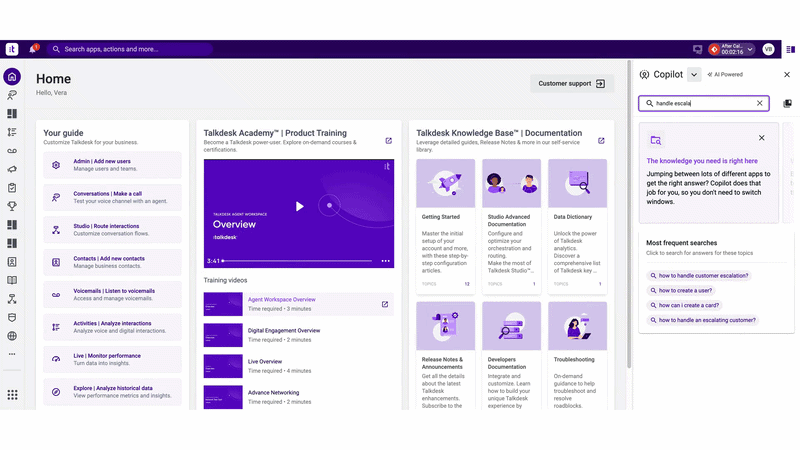Image resolution: width=800 pixels, height=450 pixels.
Task: Click the Home icon in sidebar
Action: (x=12, y=77)
